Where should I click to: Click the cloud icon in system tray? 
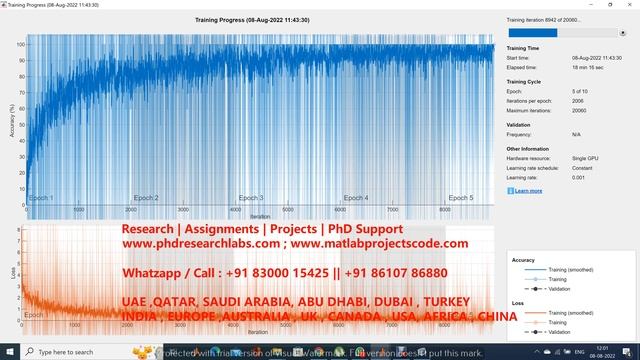547,352
